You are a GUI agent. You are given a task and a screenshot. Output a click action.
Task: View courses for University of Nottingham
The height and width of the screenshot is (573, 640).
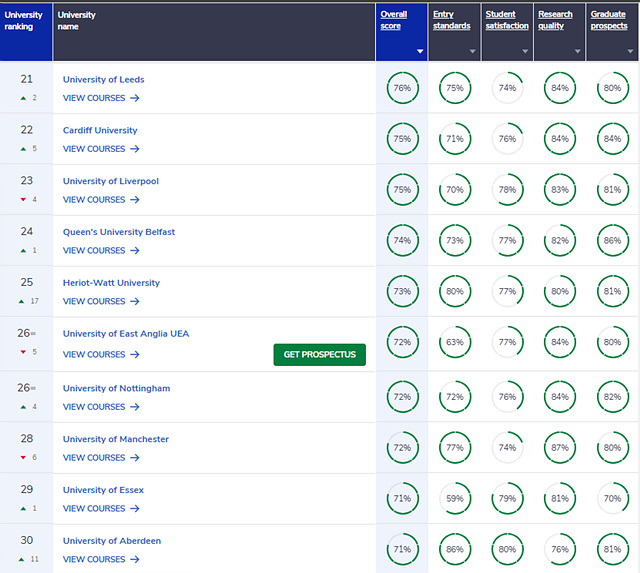click(x=101, y=407)
